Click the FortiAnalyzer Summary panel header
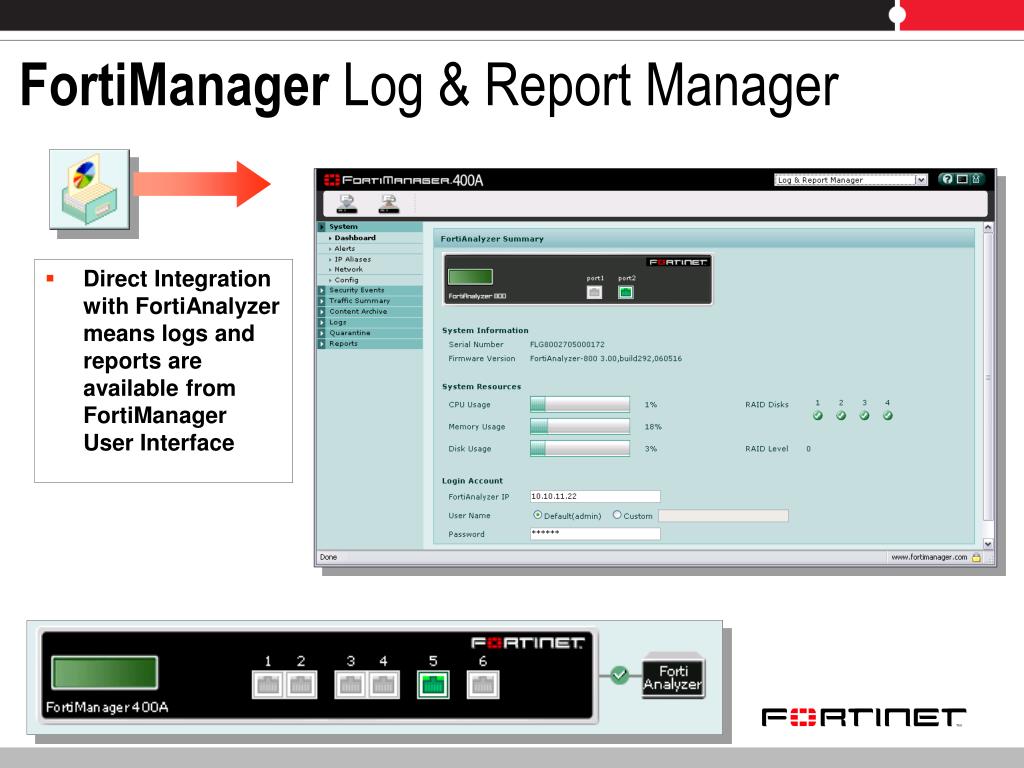The image size is (1024, 768). point(704,238)
